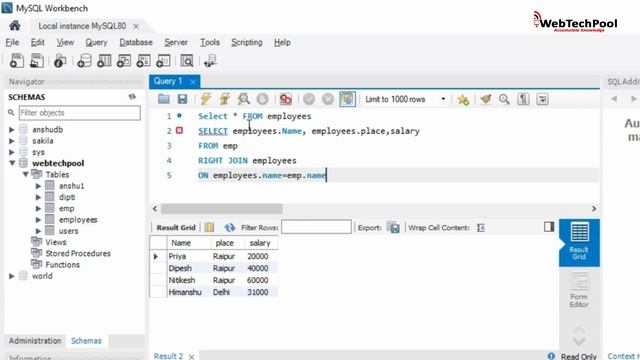Expand the sakila schema

tap(11, 141)
